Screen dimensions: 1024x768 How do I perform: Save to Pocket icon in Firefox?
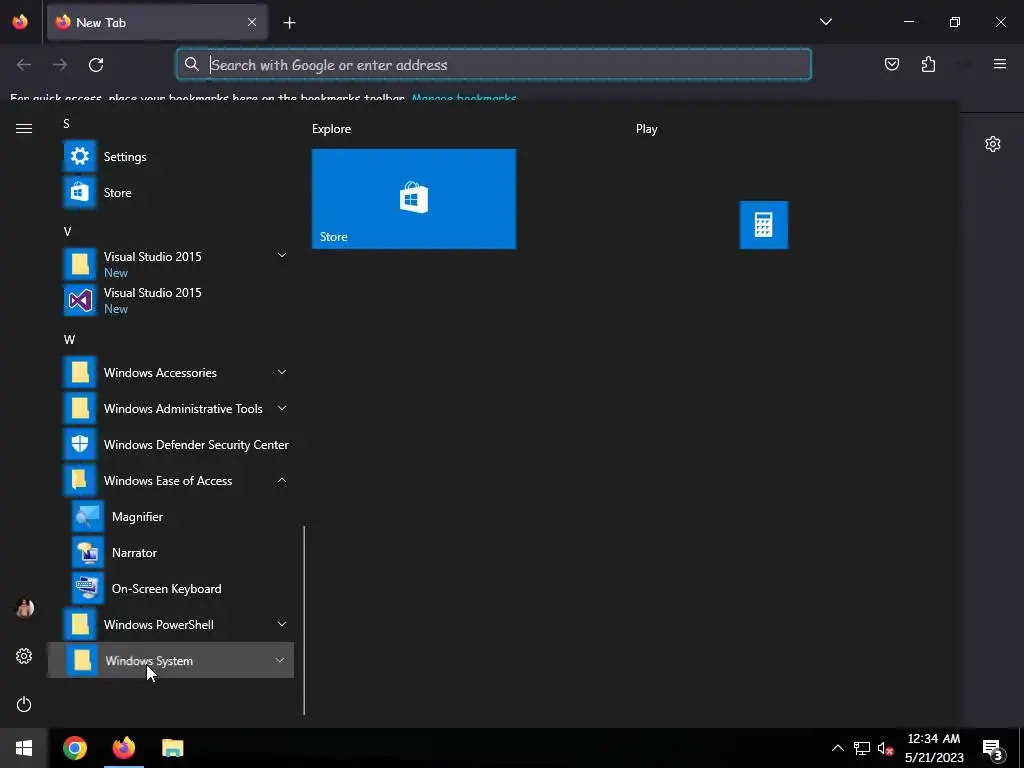[892, 64]
